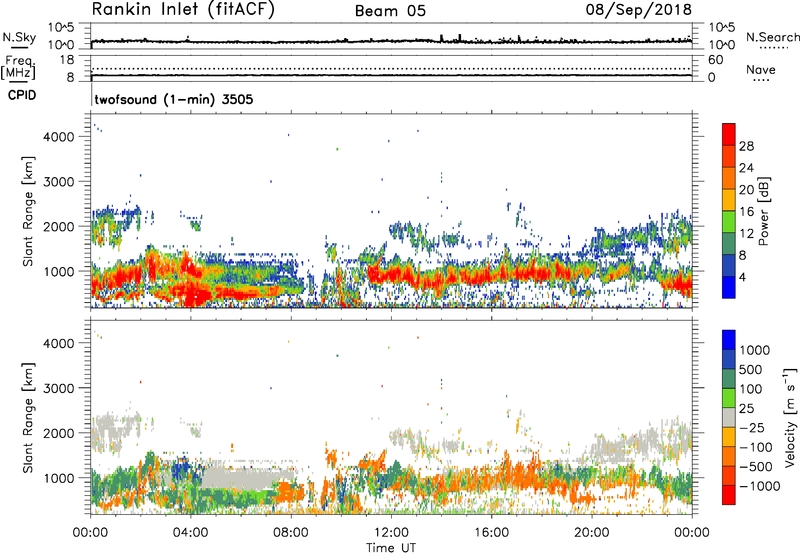This screenshot has width=800, height=554.
Task: Click the '-25' tick on velocity colorbar
Action: click(x=752, y=427)
